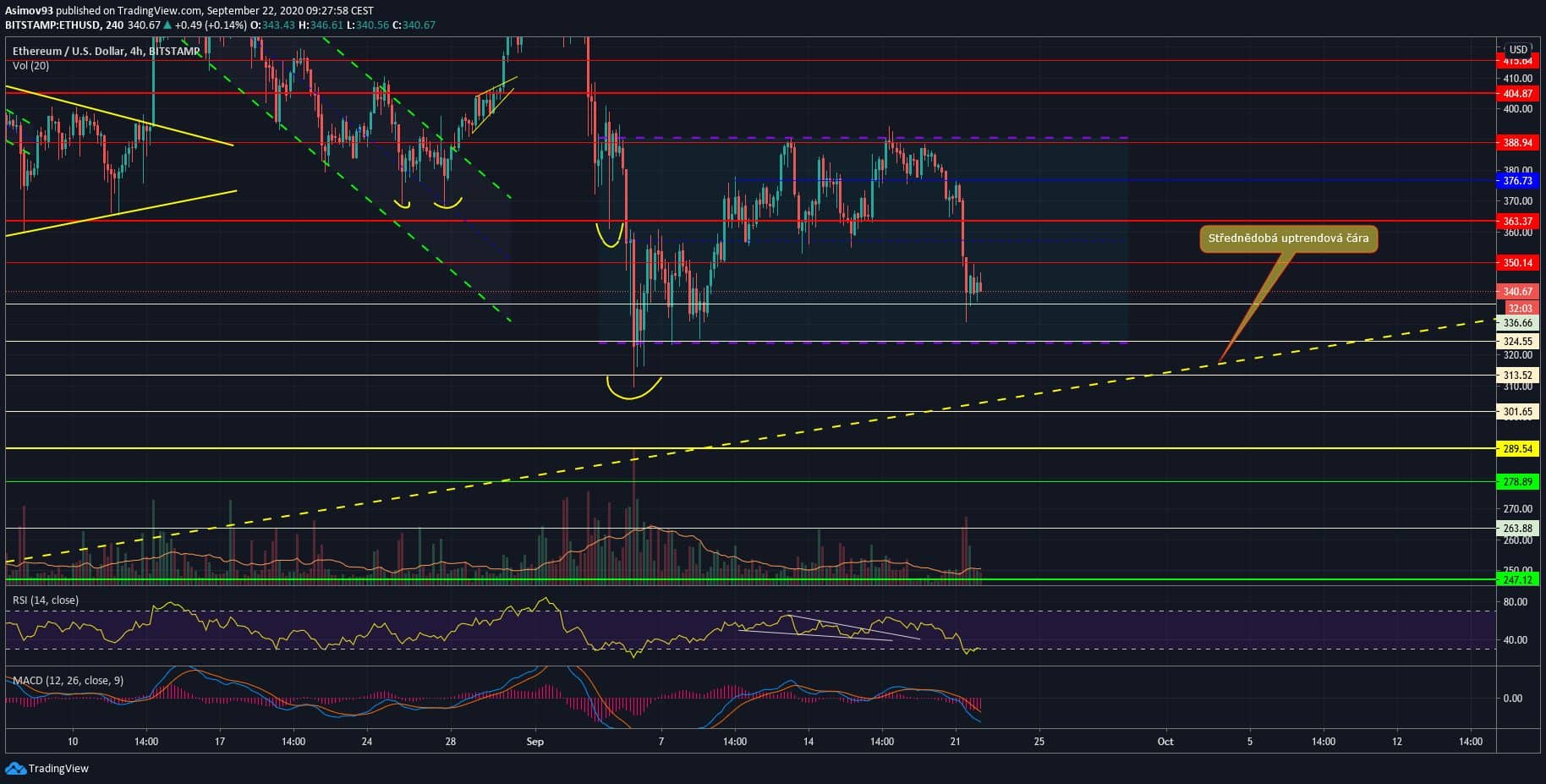This screenshot has width=1546, height=784.
Task: Click the MACD 0.00 scale value
Action: pos(1512,699)
